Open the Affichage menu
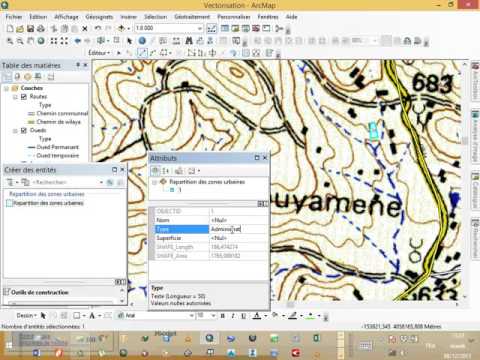Viewport: 480px width, 360px height. (x=66, y=17)
